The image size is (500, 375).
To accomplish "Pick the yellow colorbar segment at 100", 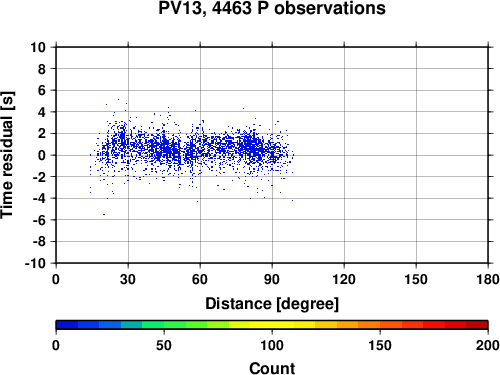I will [283, 325].
